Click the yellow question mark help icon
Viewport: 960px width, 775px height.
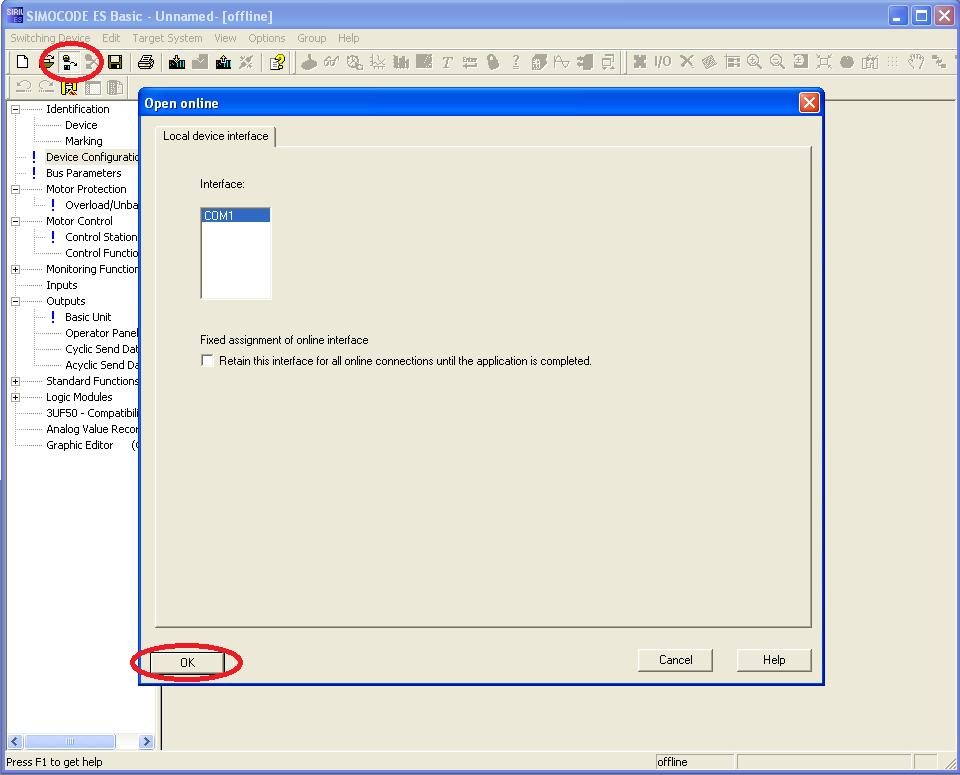pos(277,62)
